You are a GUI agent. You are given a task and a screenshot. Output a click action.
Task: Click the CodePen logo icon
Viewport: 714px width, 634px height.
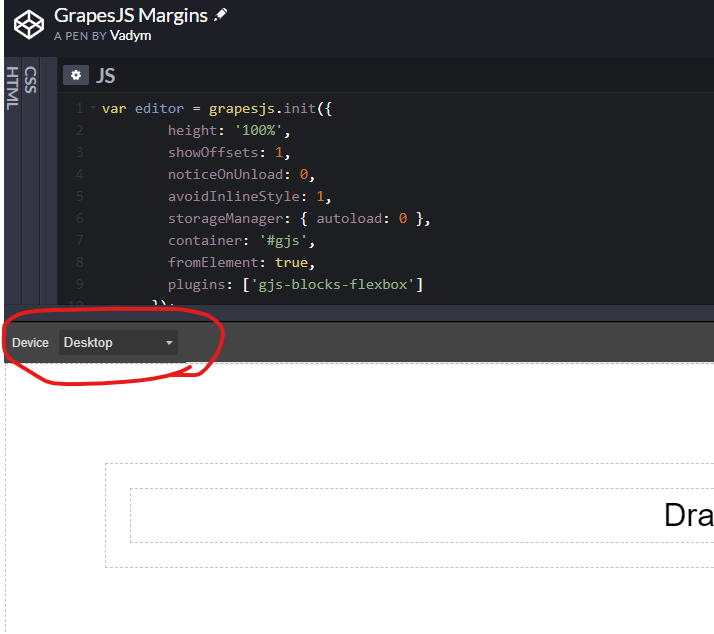(x=29, y=25)
